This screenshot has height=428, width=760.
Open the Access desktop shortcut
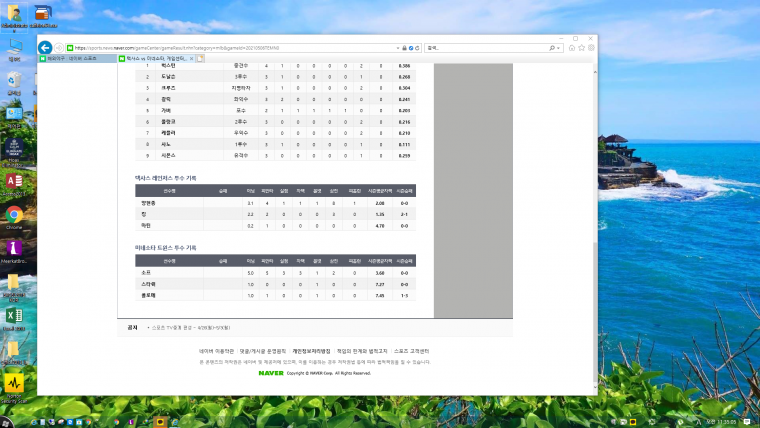[14, 184]
